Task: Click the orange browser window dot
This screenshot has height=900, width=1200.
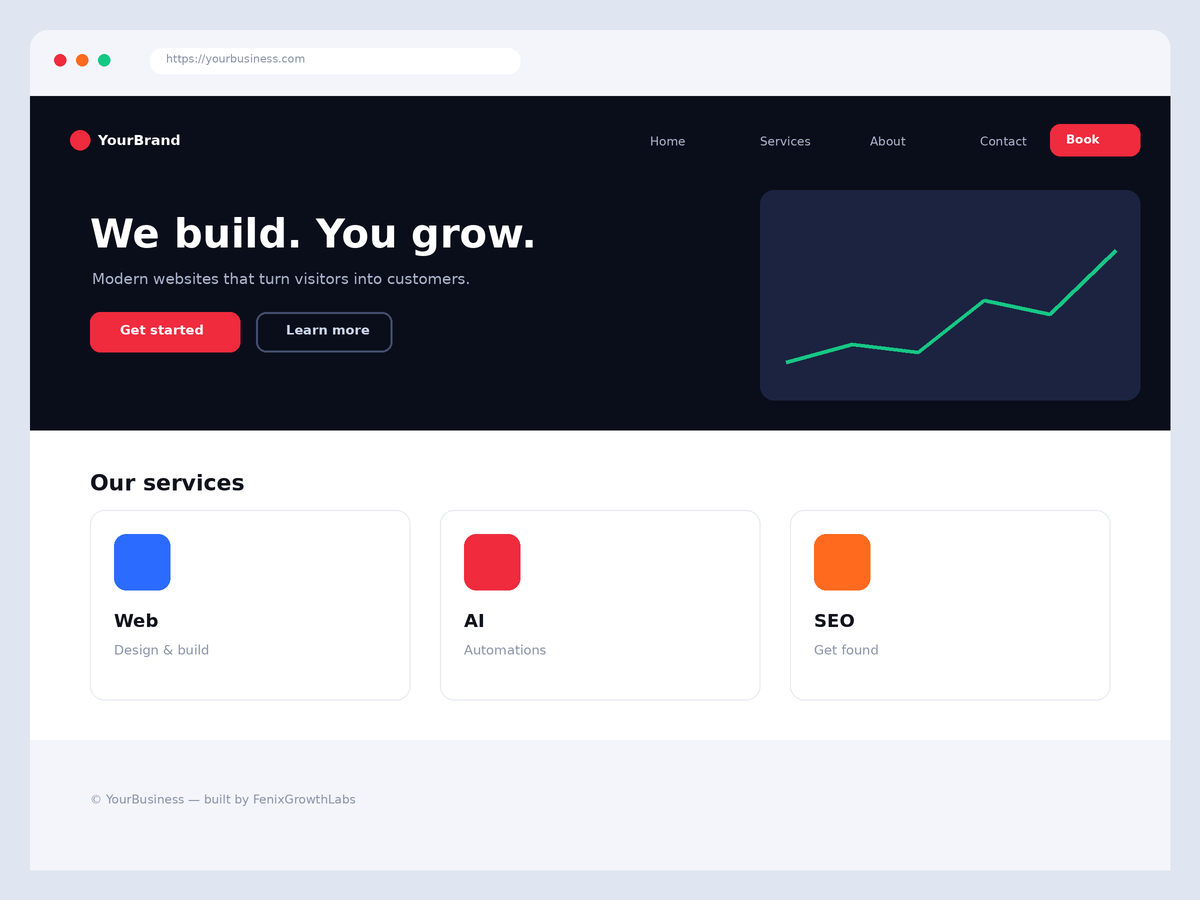Action: pos(82,60)
